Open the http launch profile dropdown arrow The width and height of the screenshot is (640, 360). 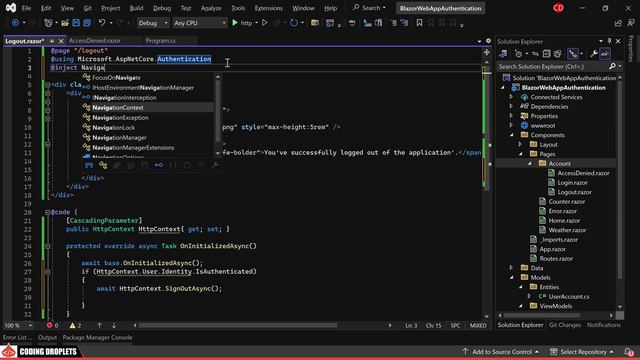tap(256, 23)
